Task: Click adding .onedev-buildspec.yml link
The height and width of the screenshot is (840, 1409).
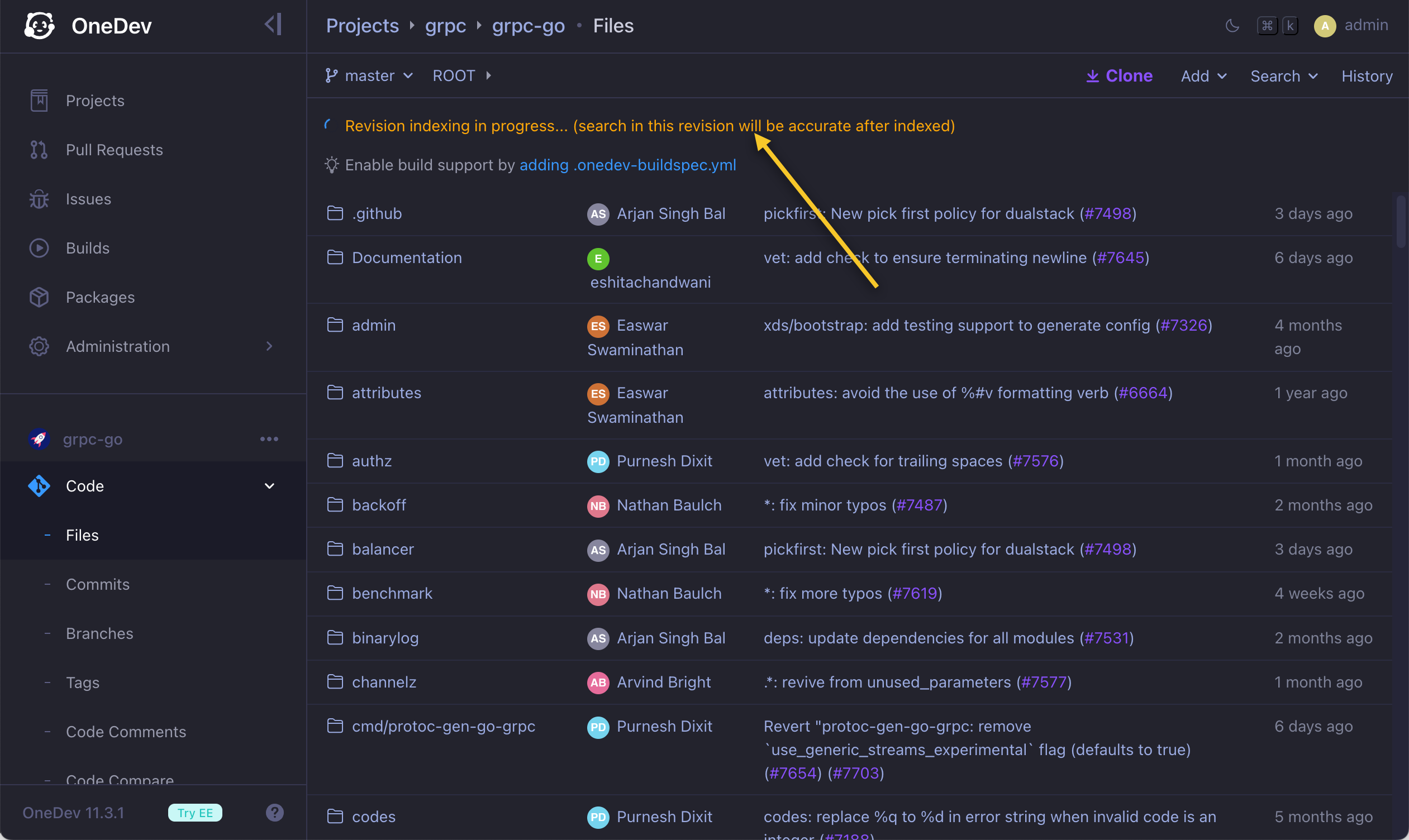Action: (x=627, y=165)
